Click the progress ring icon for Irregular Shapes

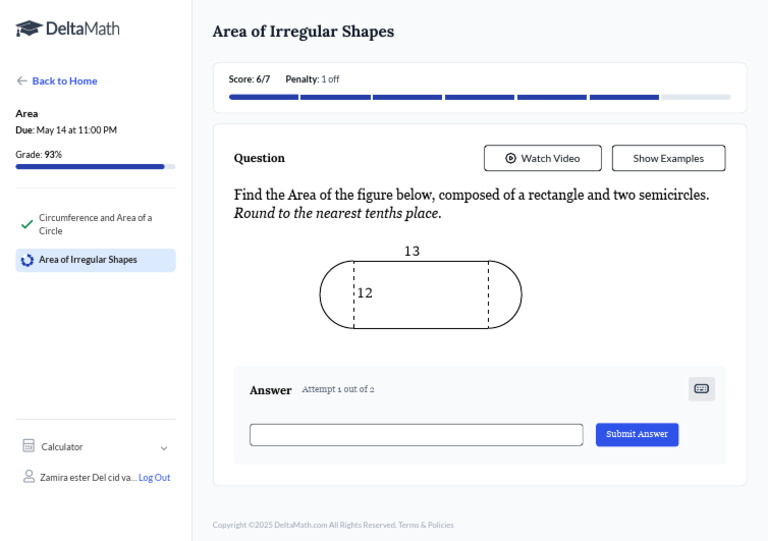(27, 260)
